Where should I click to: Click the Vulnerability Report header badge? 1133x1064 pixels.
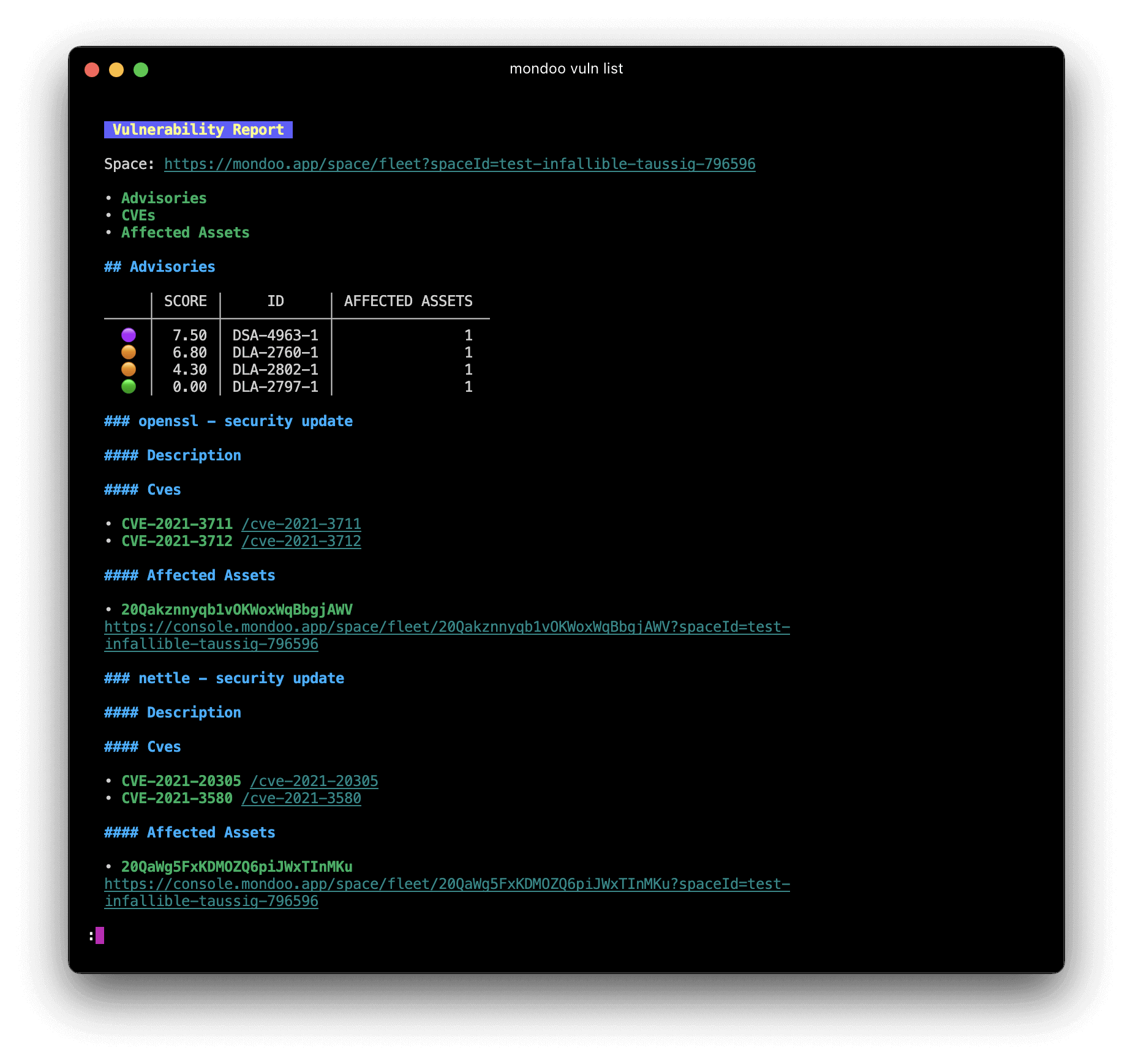198,129
